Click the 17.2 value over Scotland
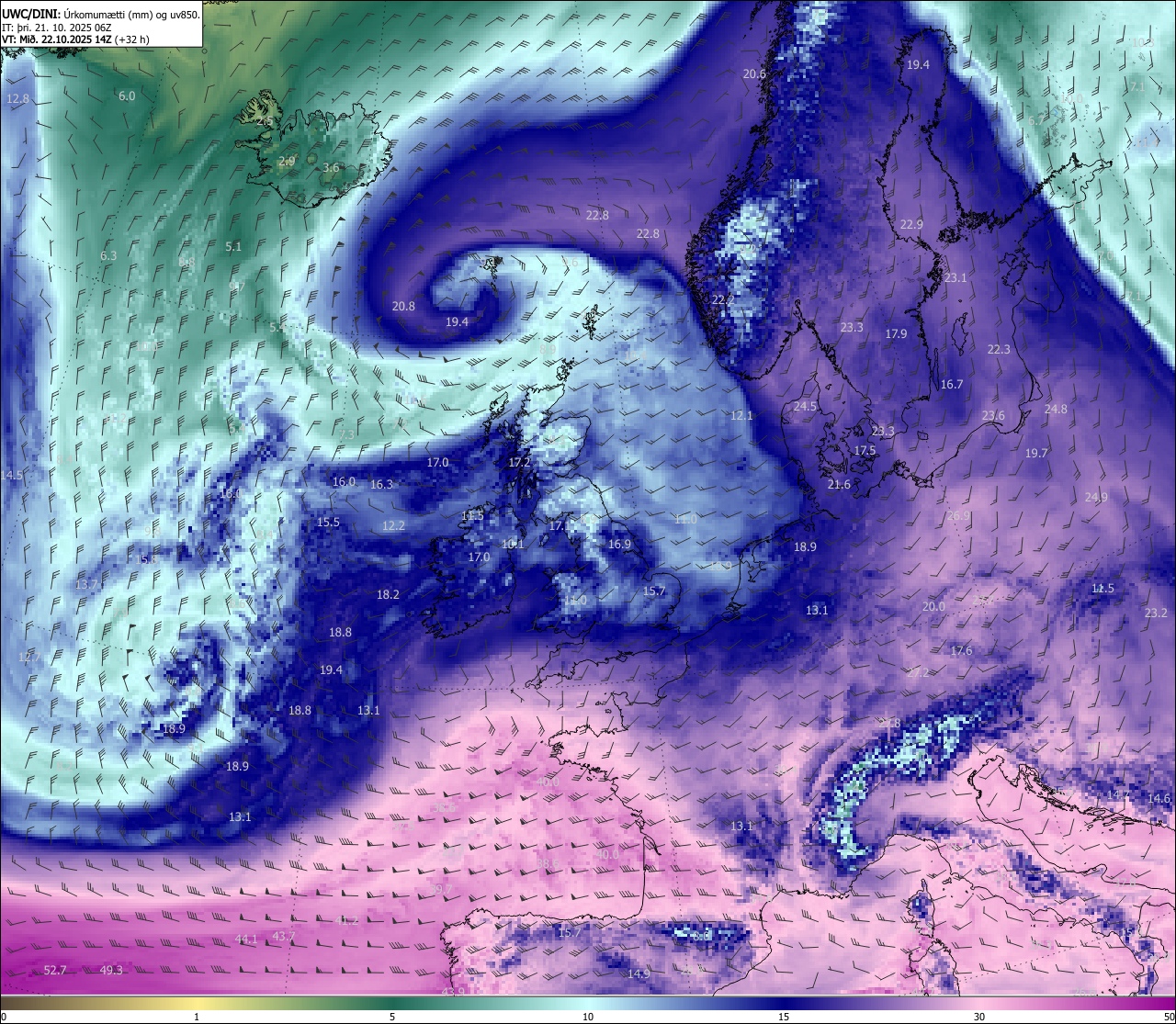 519,463
